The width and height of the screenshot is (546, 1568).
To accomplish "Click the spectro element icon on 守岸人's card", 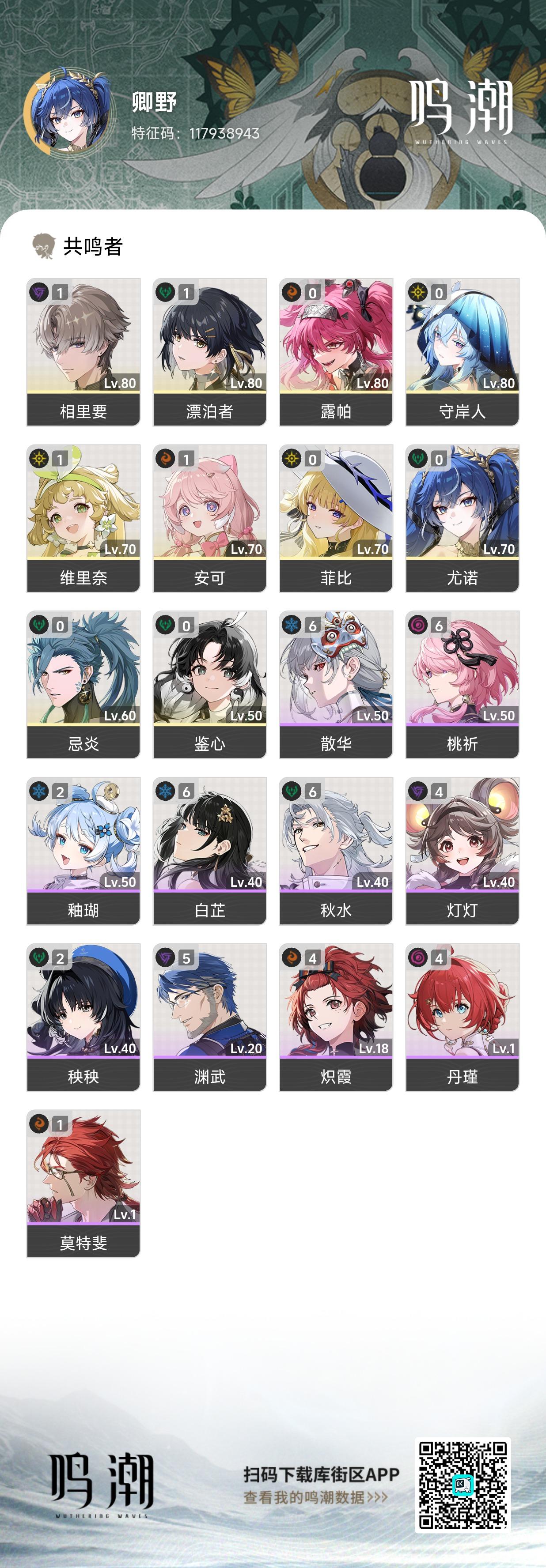I will pos(418,292).
